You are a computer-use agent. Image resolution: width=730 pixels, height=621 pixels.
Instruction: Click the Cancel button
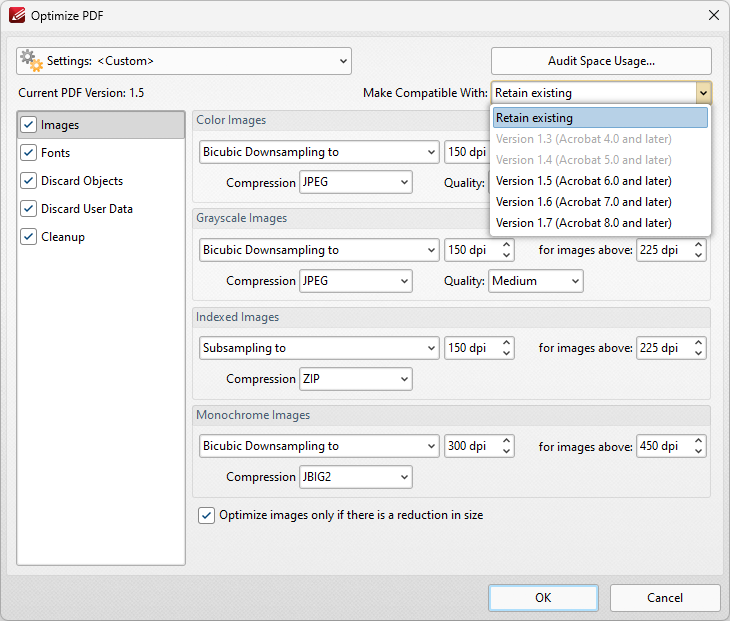coord(665,598)
